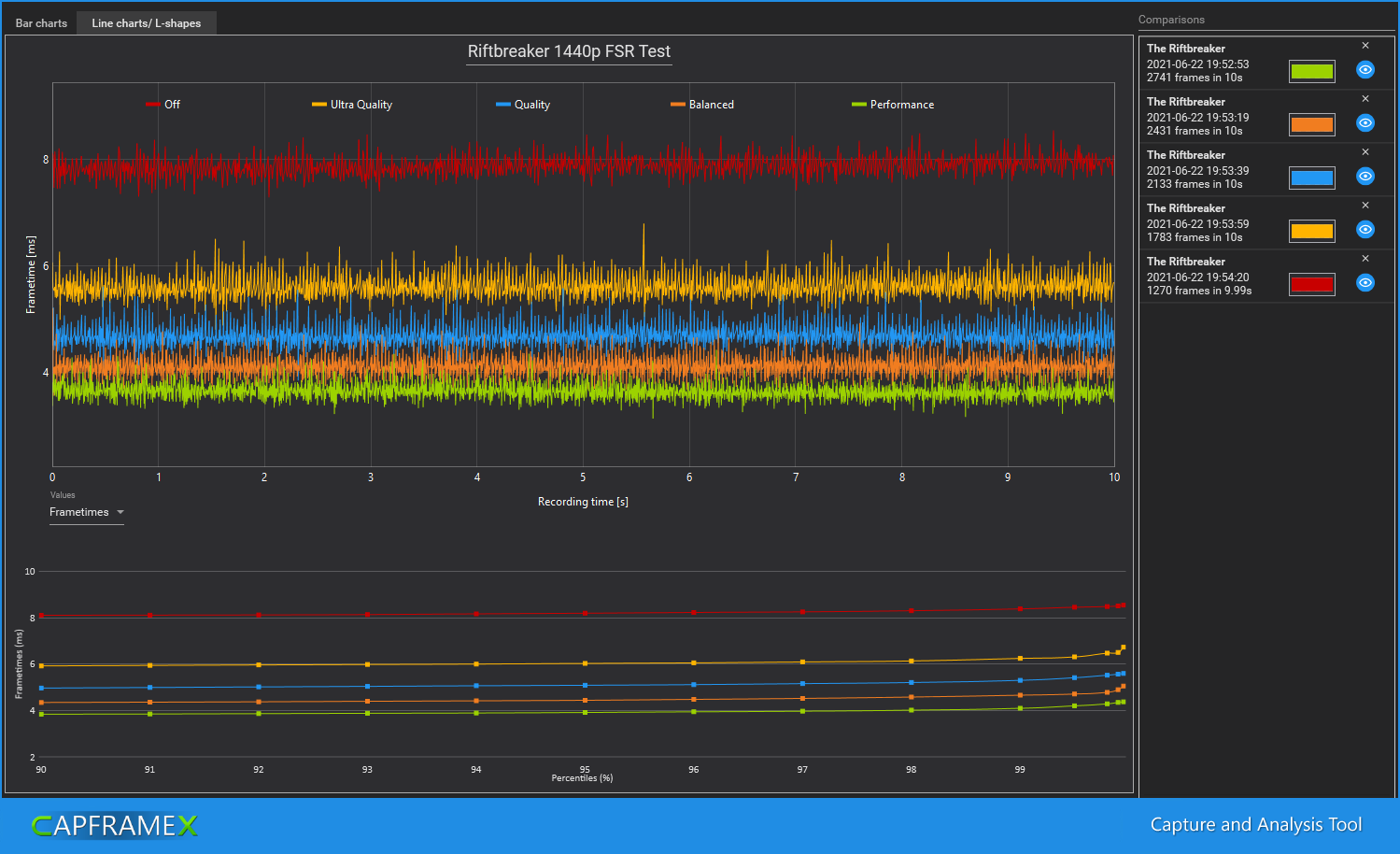Image resolution: width=1400 pixels, height=854 pixels.
Task: Click the eye icon for the 1270 frames record
Action: (1365, 282)
